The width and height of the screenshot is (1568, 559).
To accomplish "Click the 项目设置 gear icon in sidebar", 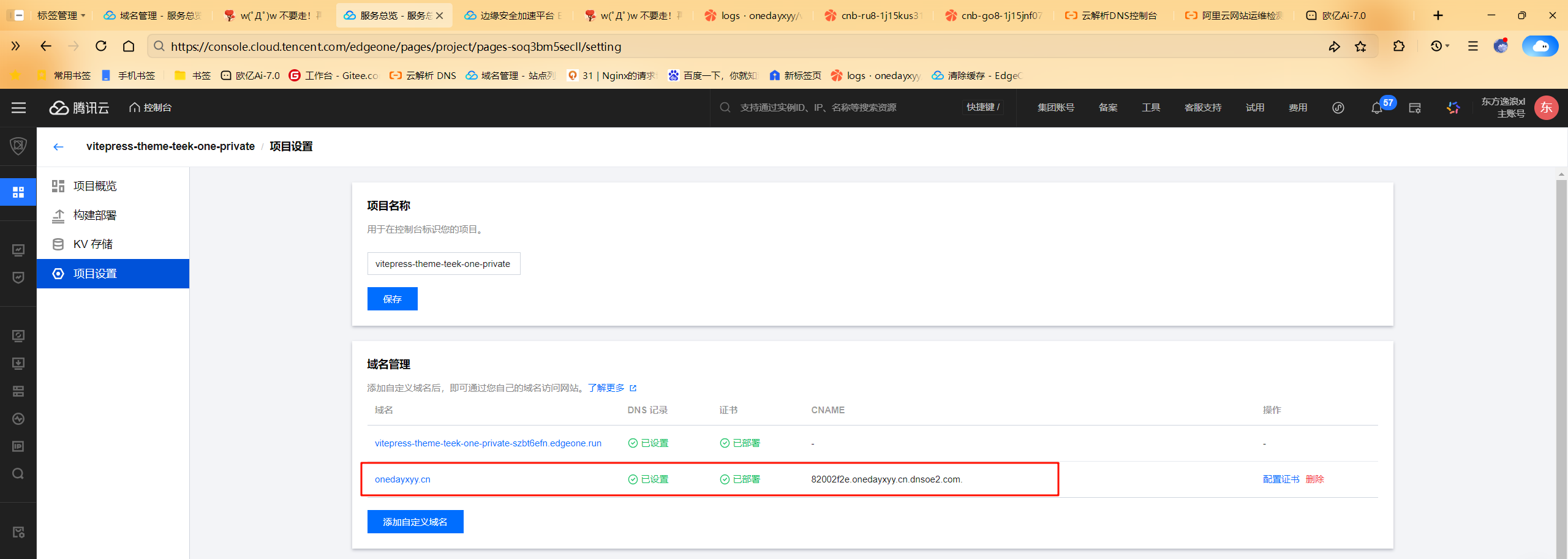I will click(58, 274).
